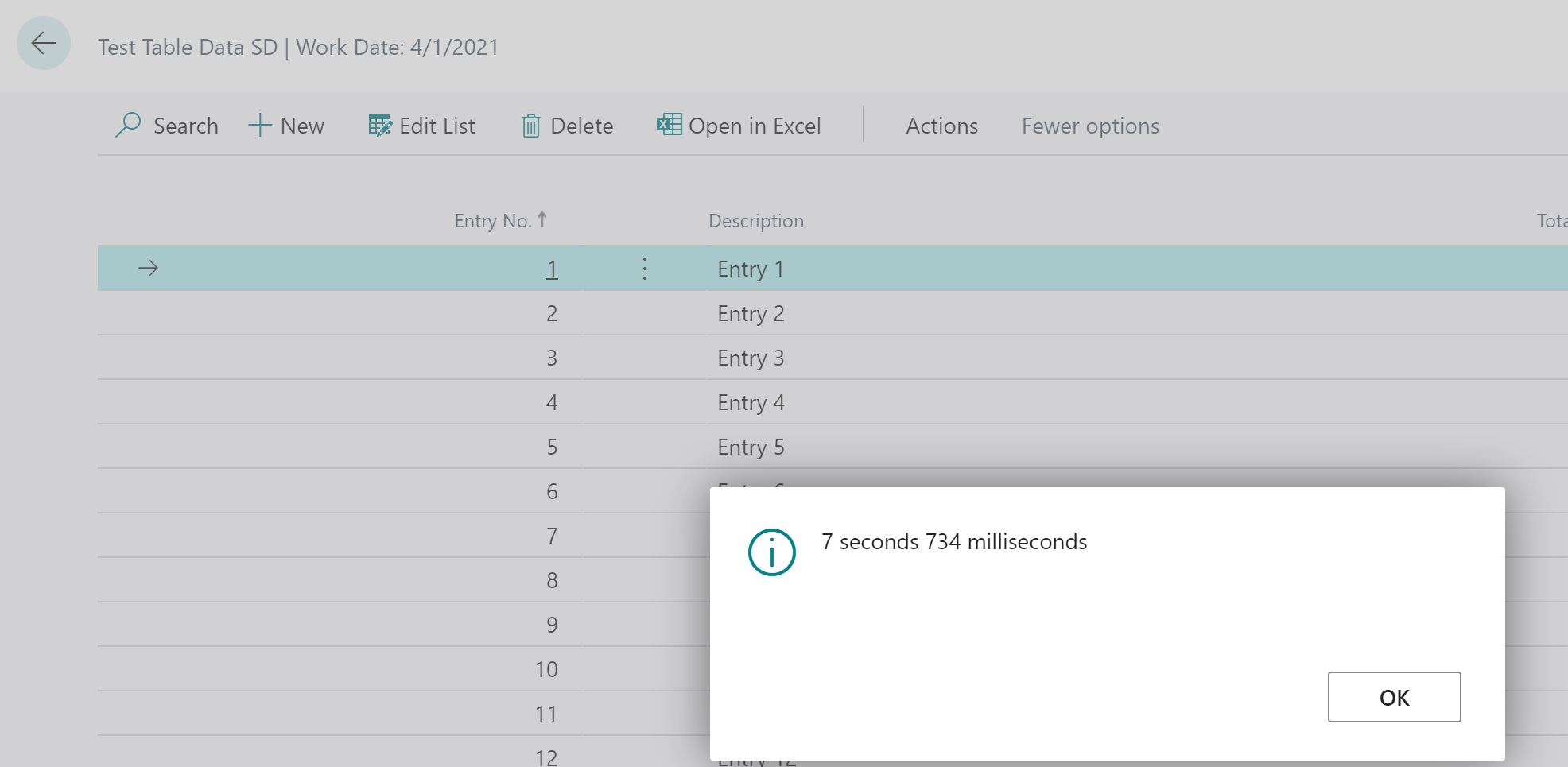Click the Entry 5 description cell
The height and width of the screenshot is (767, 1568).
pyautogui.click(x=751, y=447)
